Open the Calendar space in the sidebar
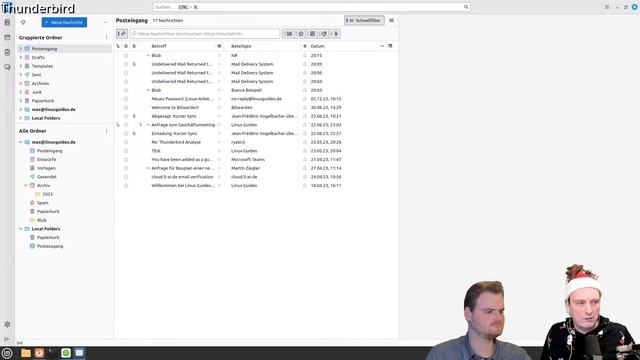640x360 pixels. [x=7, y=38]
